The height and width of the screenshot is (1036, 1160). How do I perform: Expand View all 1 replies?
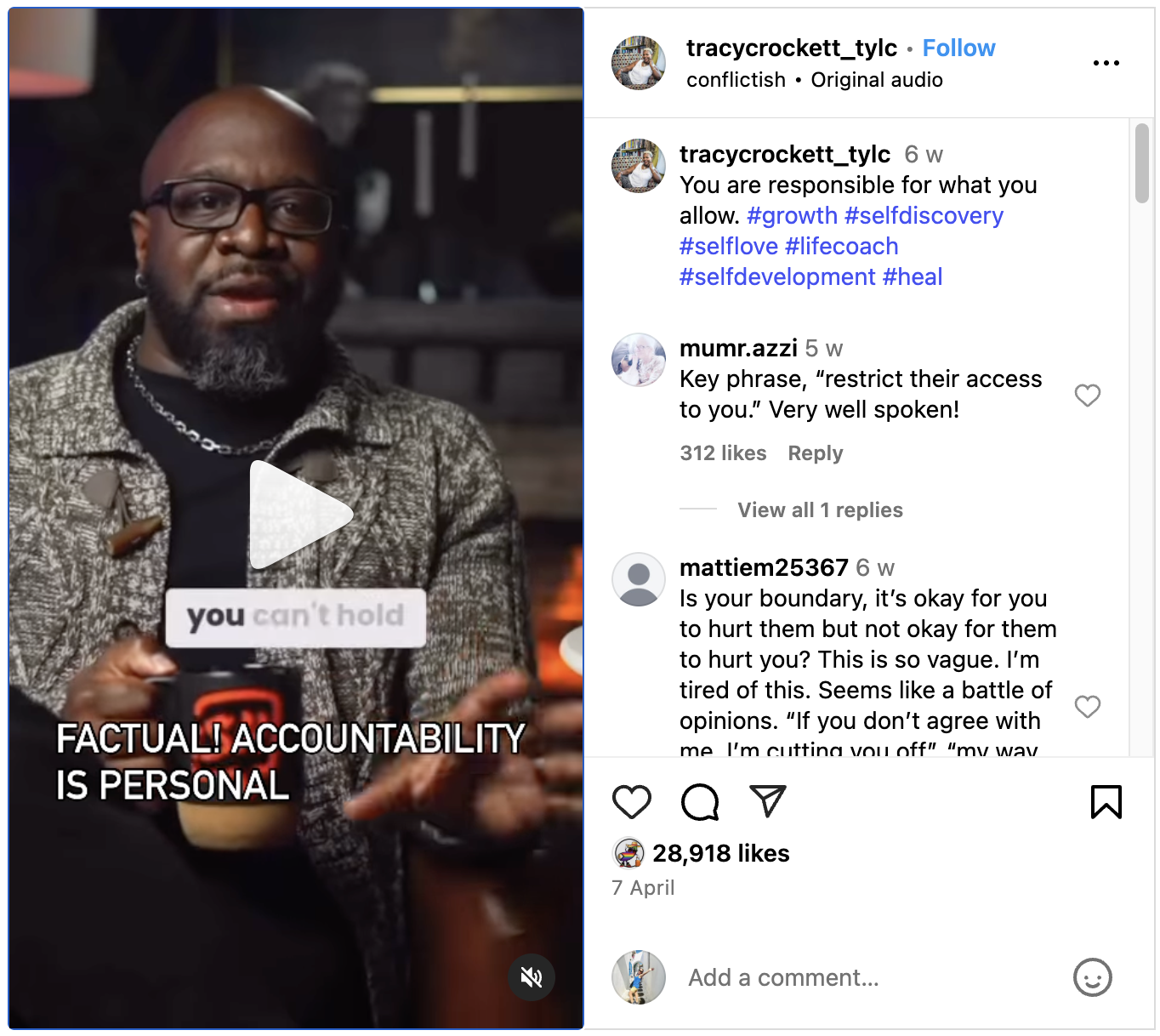click(820, 509)
